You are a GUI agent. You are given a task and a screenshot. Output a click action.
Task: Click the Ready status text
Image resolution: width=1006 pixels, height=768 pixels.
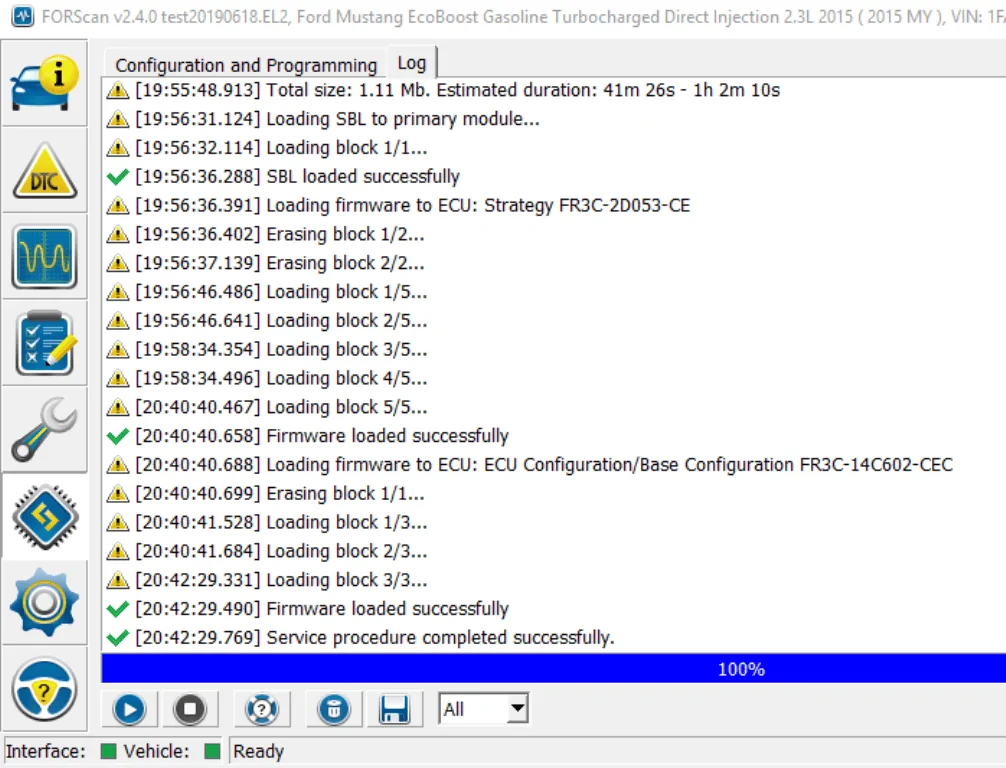tap(259, 751)
